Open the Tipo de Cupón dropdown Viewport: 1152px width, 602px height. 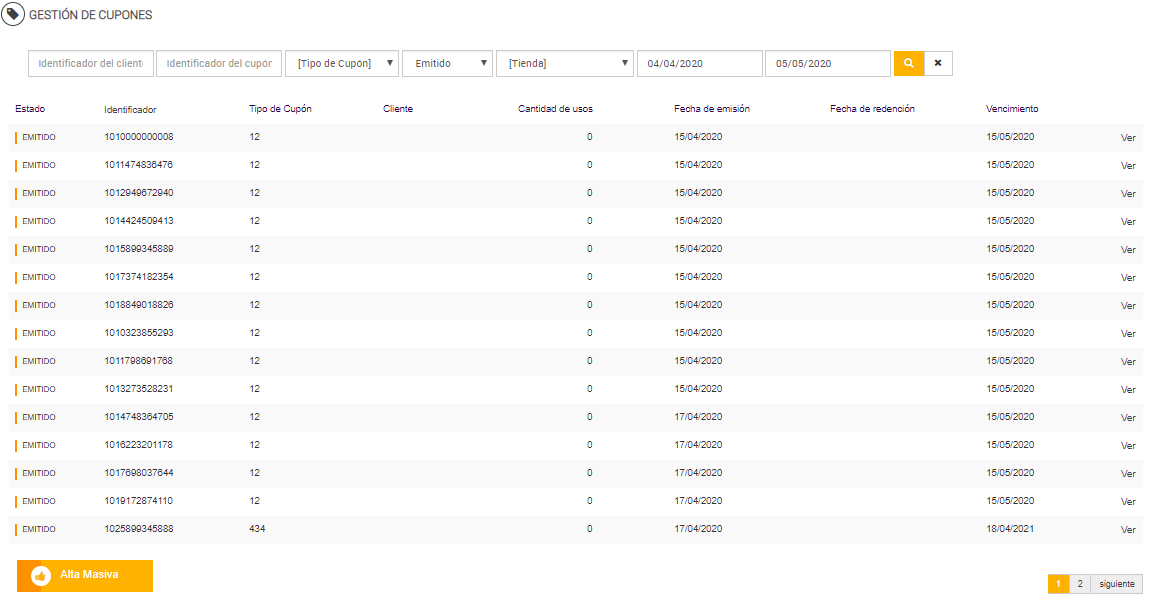[342, 63]
